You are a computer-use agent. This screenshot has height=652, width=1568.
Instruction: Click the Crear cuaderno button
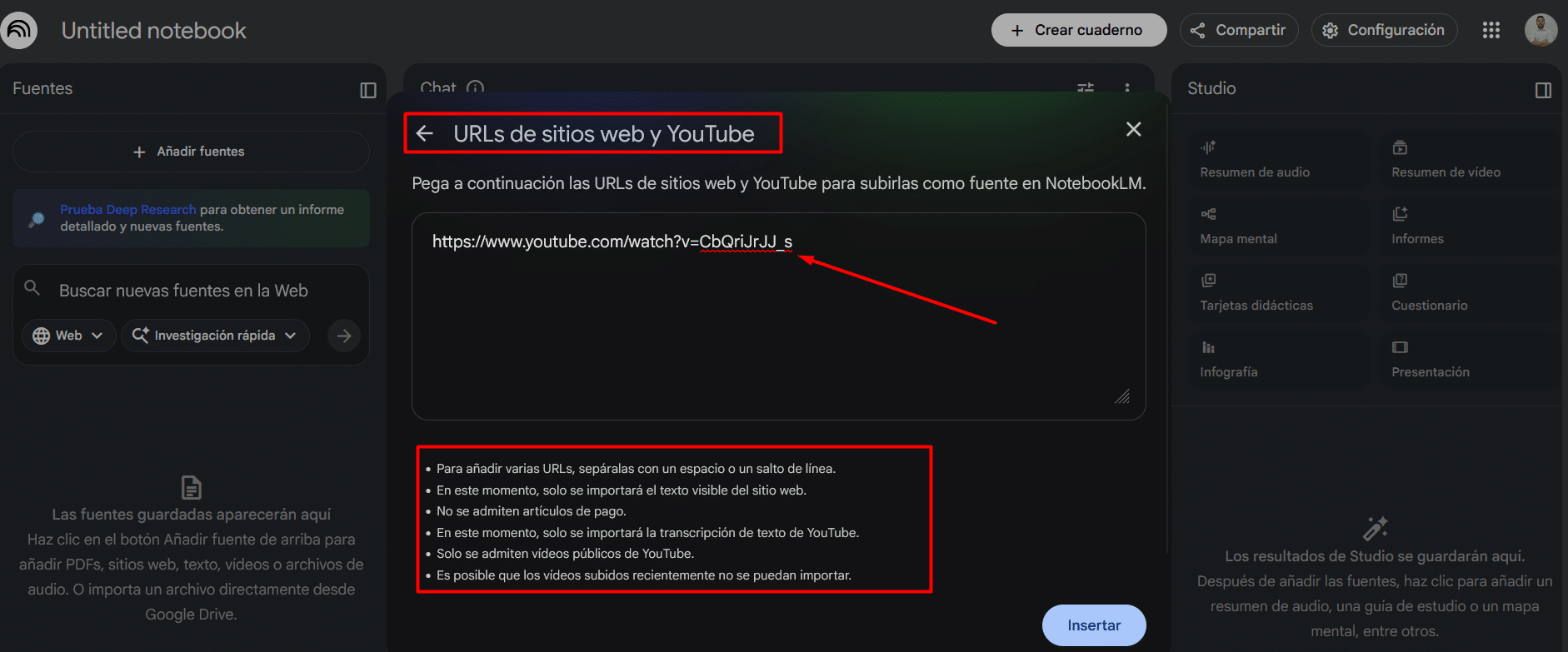coord(1079,30)
